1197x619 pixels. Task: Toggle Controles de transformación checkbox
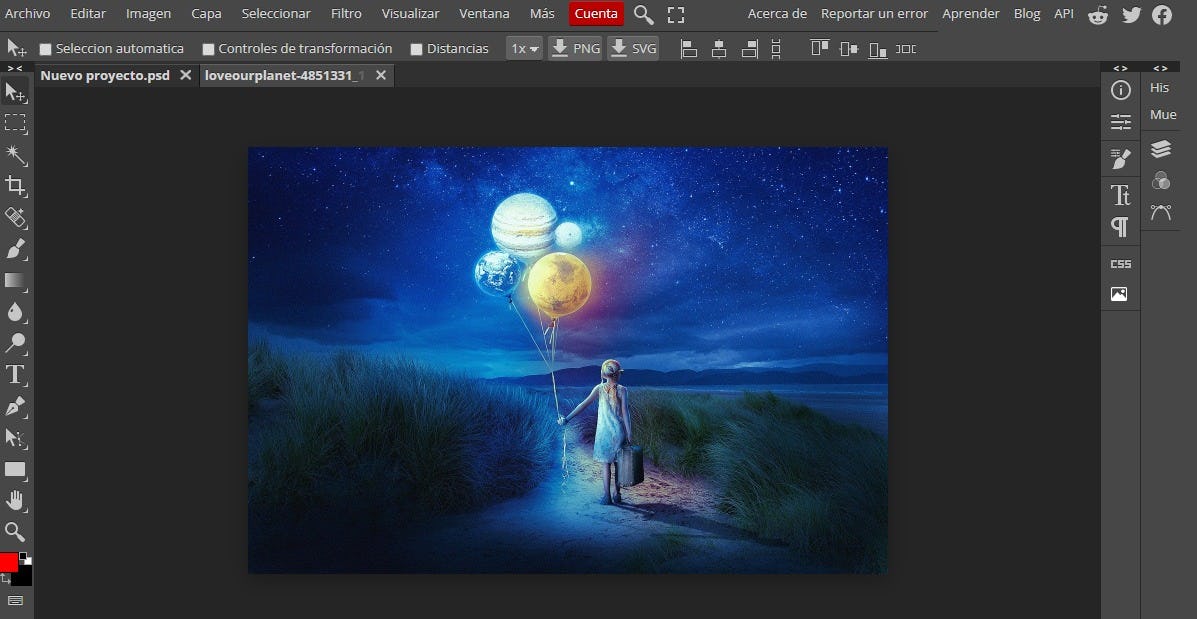[x=208, y=49]
